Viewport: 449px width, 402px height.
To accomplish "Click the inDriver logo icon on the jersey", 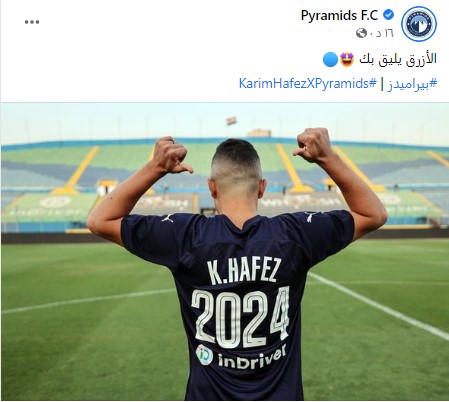I will 204,354.
